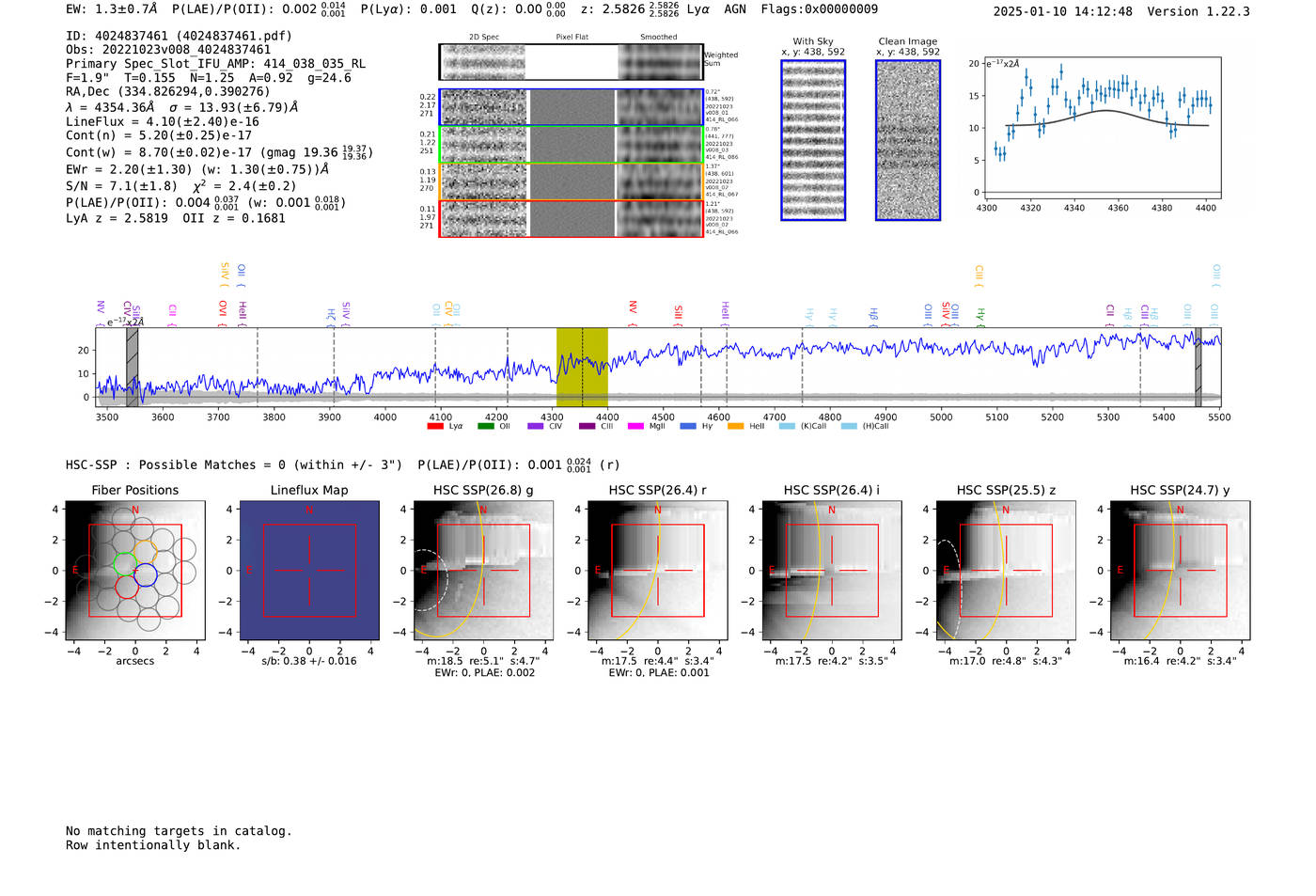Click the red Lyα legend swatch
The height and width of the screenshot is (896, 1316).
(x=435, y=427)
